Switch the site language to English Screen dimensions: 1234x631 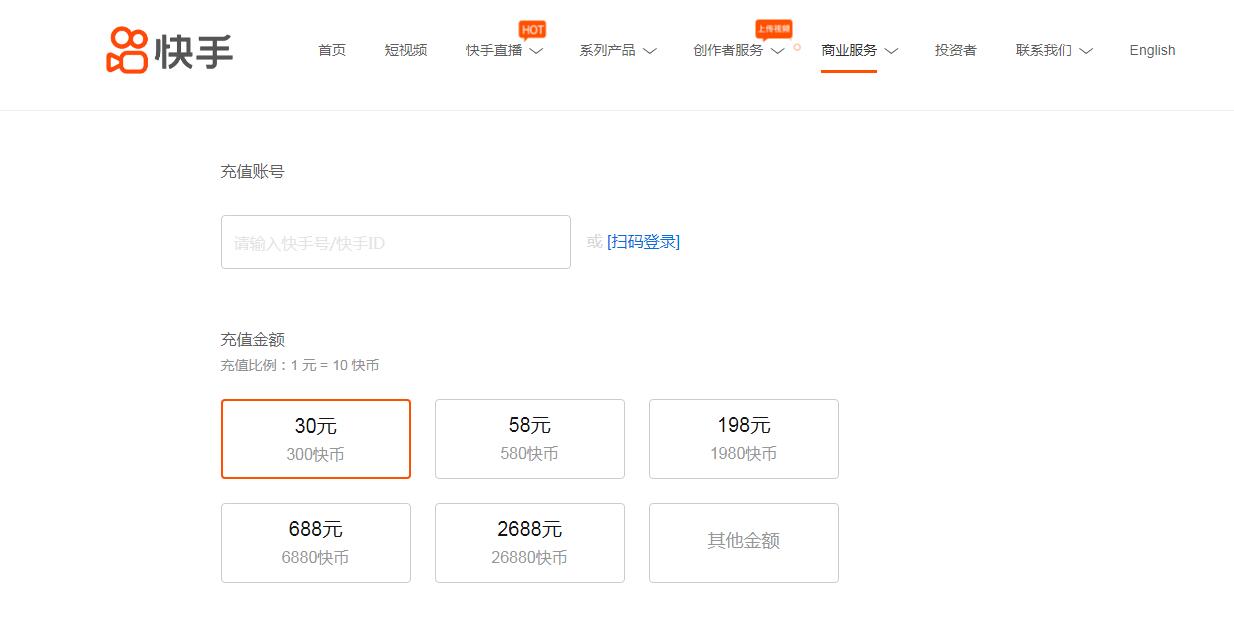1151,51
